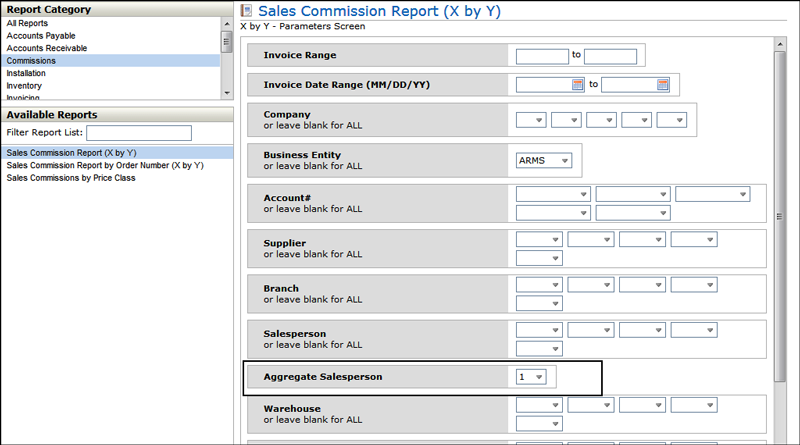The image size is (800, 445).
Task: Open the first Company dropdown
Action: coord(531,120)
